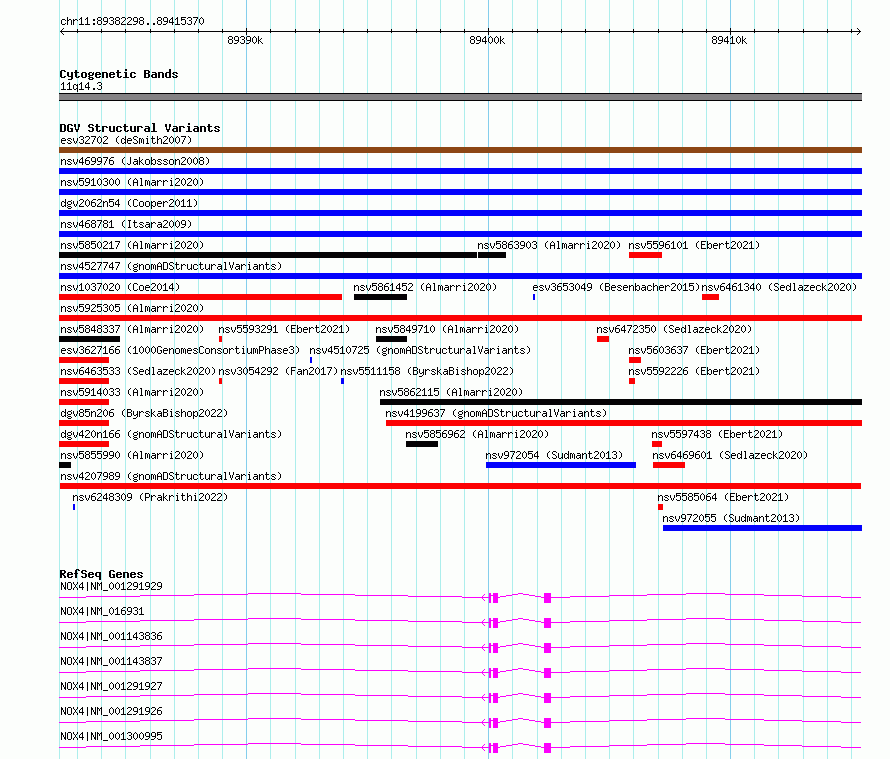The width and height of the screenshot is (890, 759).
Task: Open NOX4|NM_001291929 transcript
Action: coord(111,586)
